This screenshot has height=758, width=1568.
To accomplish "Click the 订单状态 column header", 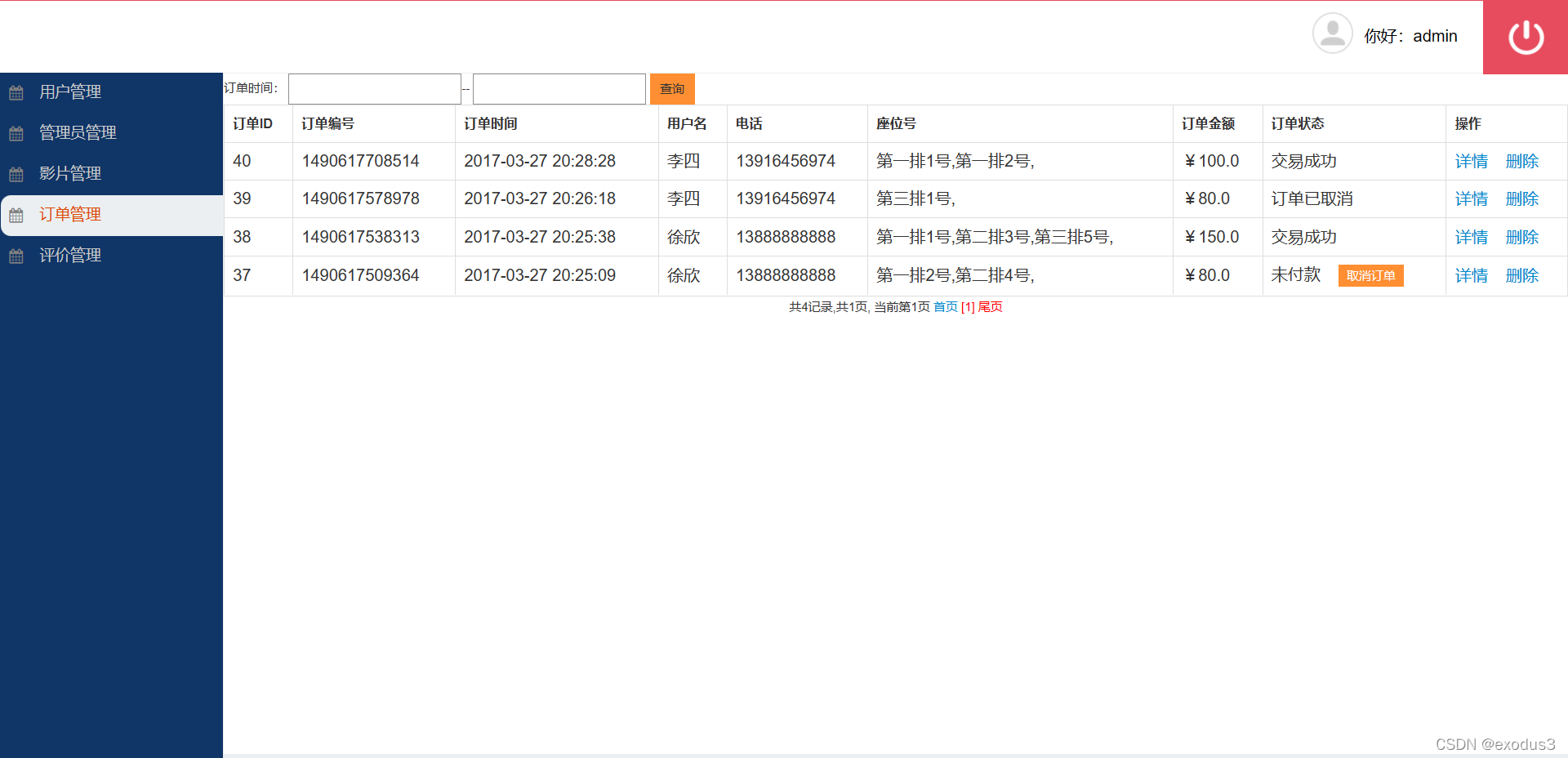I will click(1298, 124).
